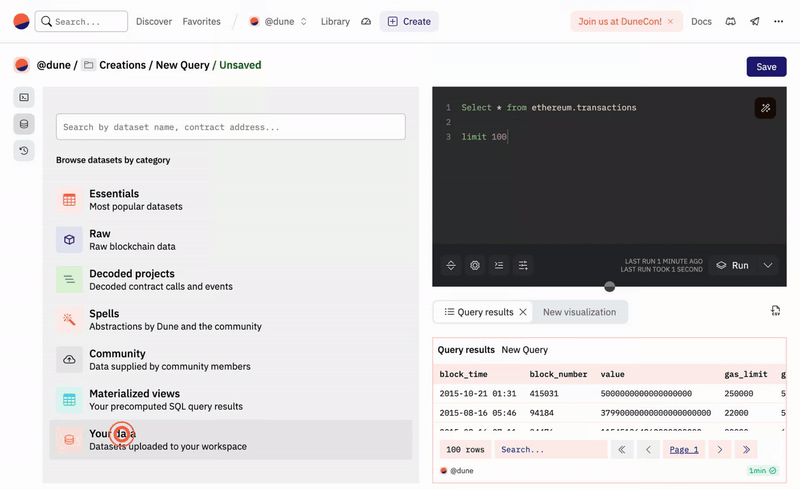Open the Telegram paper plane icon
This screenshot has width=800, height=489.
click(x=755, y=21)
